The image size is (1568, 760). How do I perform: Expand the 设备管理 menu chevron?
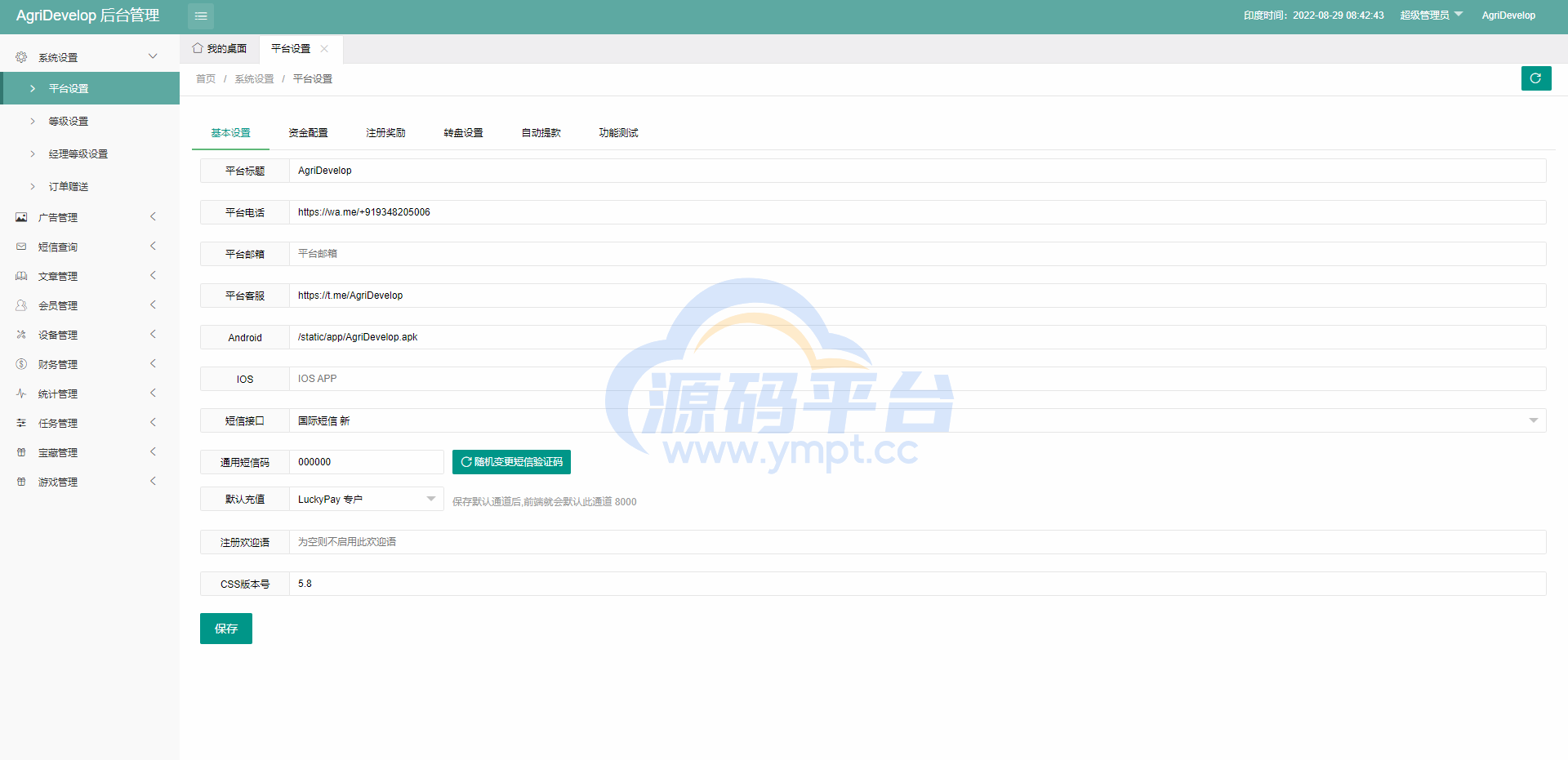pyautogui.click(x=153, y=334)
